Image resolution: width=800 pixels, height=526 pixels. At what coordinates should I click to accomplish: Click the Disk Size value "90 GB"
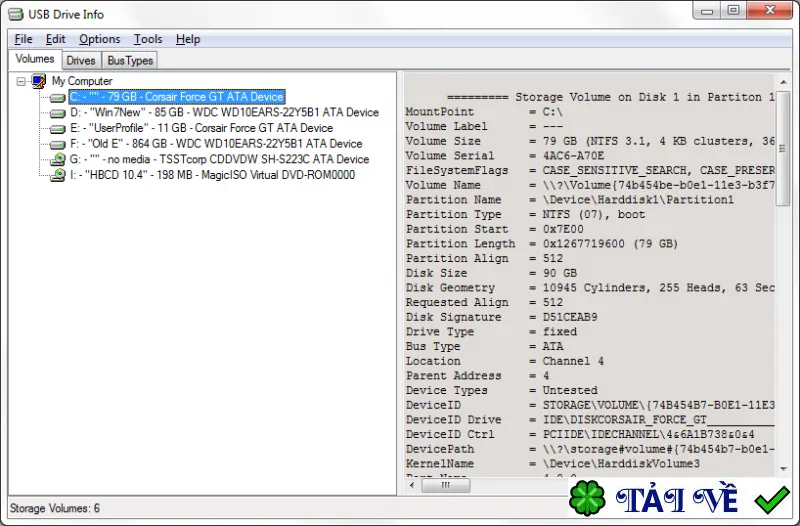560,273
